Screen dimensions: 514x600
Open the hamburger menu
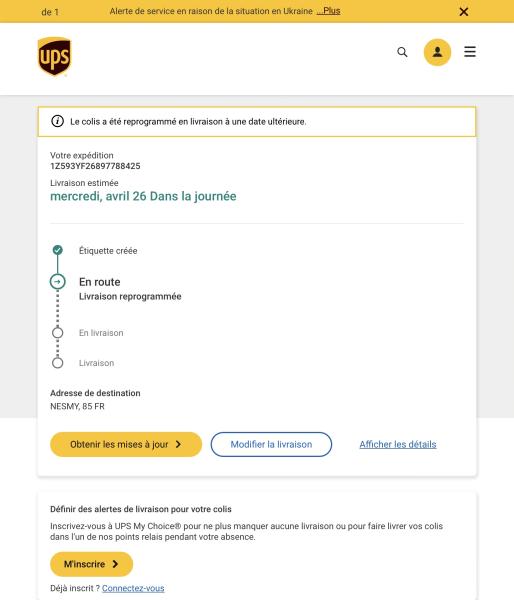(x=470, y=52)
